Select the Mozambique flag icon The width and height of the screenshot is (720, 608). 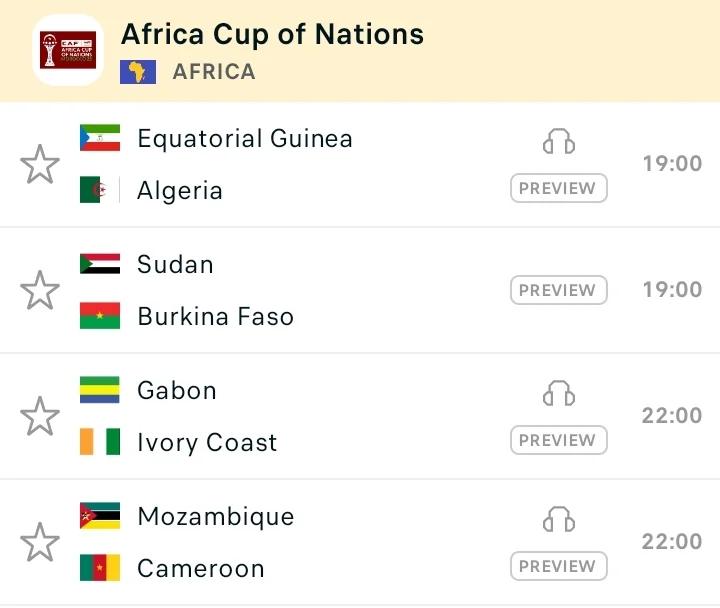[100, 516]
